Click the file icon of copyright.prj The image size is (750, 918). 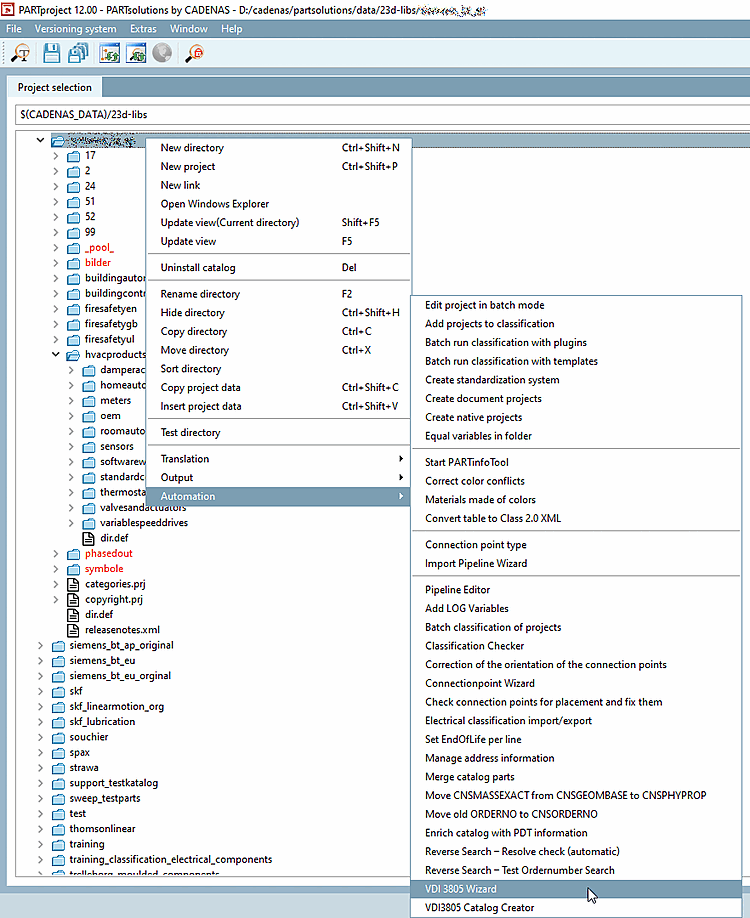[x=73, y=600]
